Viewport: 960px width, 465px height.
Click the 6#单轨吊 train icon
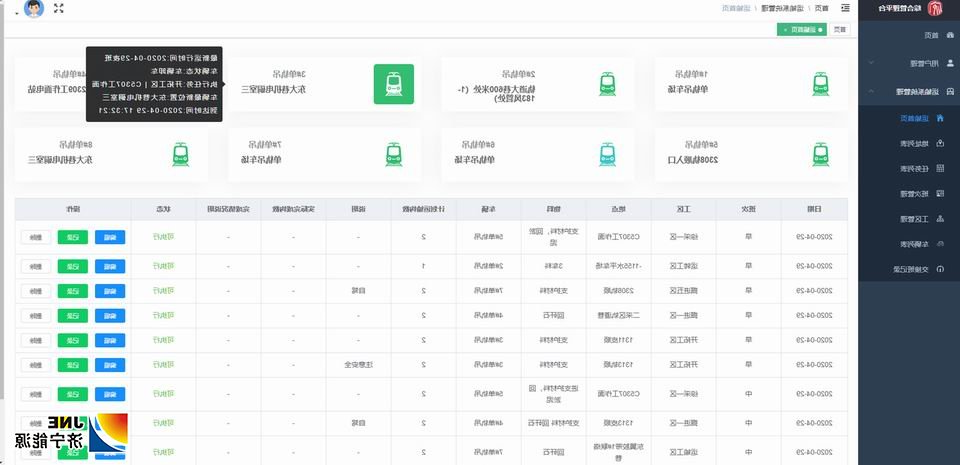pyautogui.click(x=607, y=154)
